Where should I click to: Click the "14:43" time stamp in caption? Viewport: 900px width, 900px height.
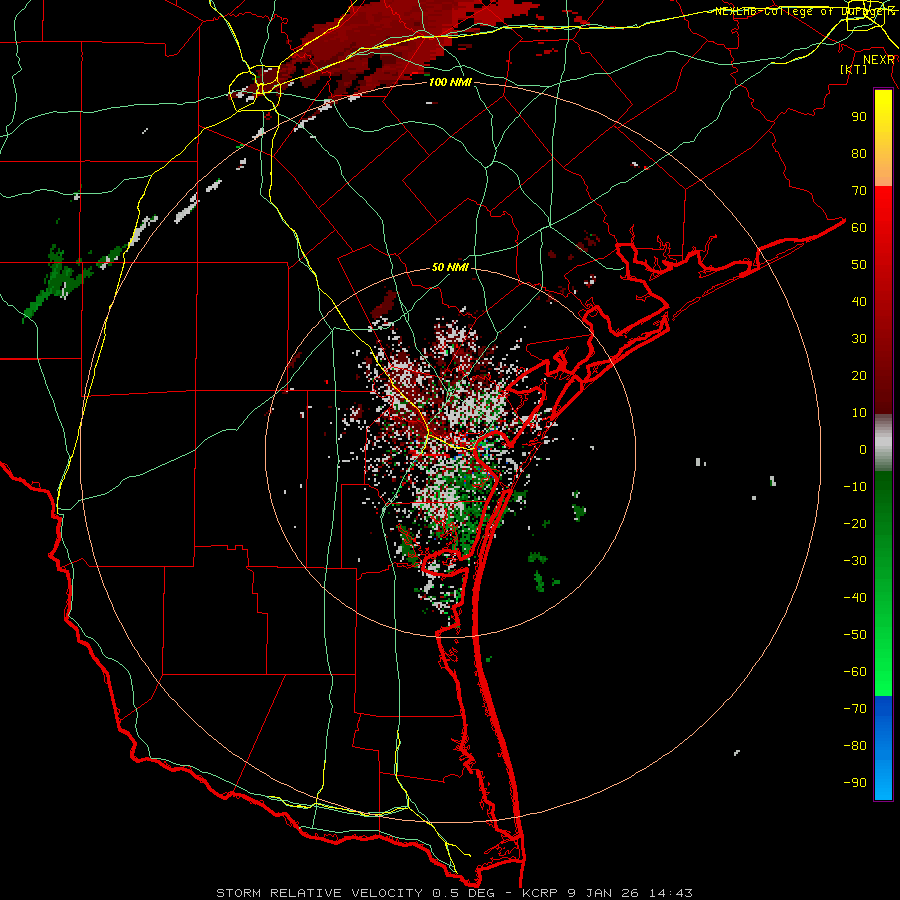[x=671, y=893]
